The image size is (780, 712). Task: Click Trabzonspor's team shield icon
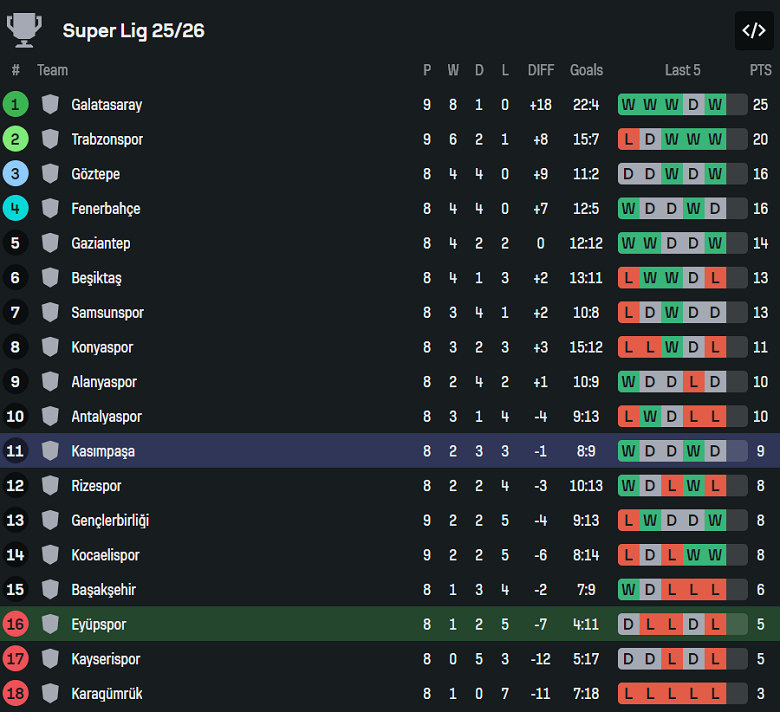point(50,139)
